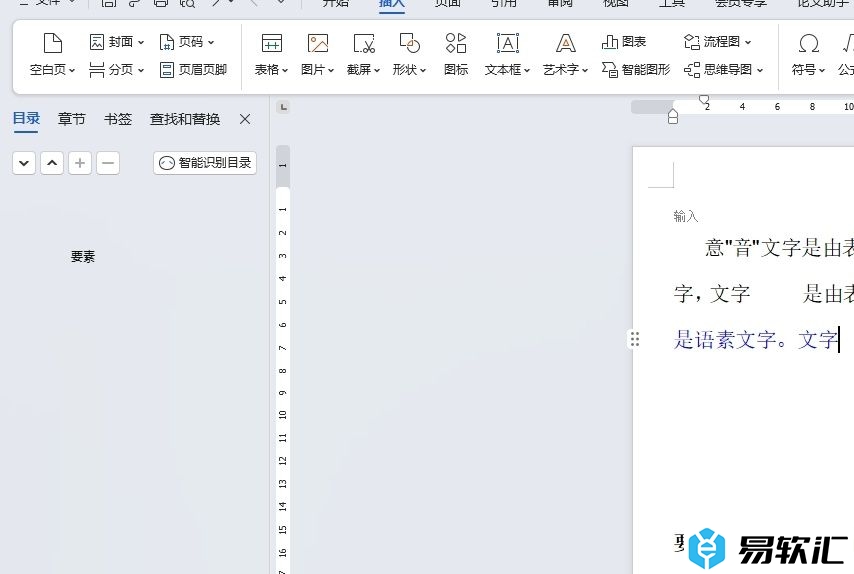This screenshot has height=574, width=854.
Task: Click the header text 输入
Action: coord(685,216)
